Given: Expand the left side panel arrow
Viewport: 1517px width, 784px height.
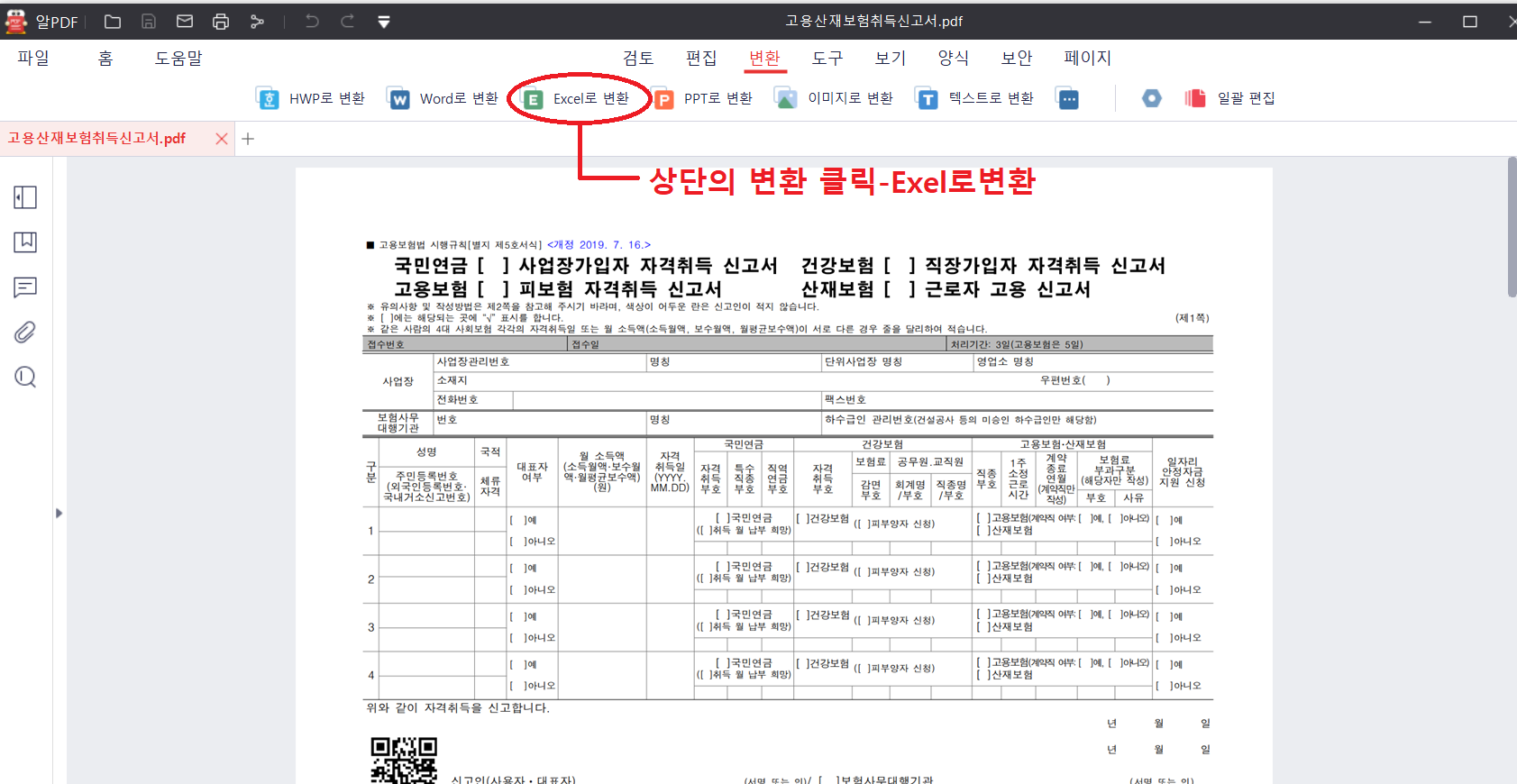Looking at the screenshot, I should [x=59, y=514].
